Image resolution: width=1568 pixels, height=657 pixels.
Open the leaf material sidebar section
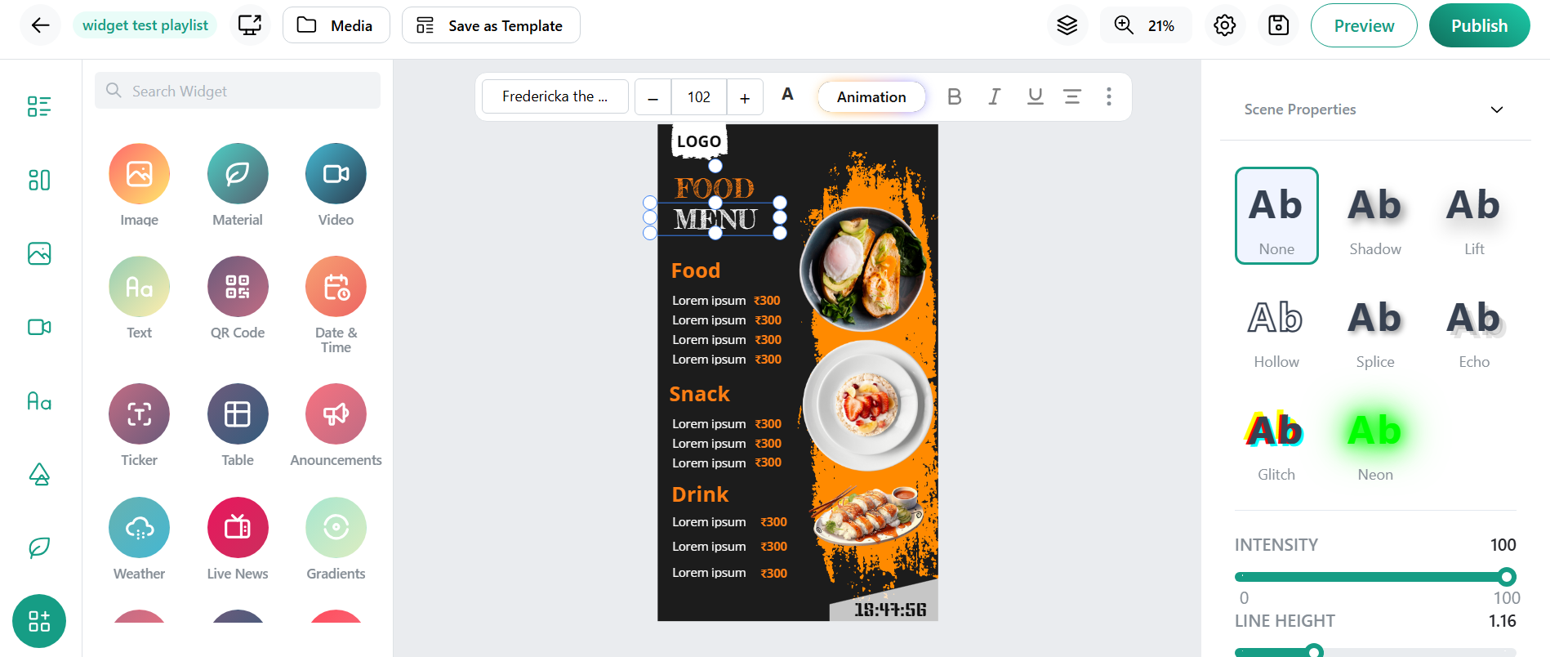pos(39,547)
